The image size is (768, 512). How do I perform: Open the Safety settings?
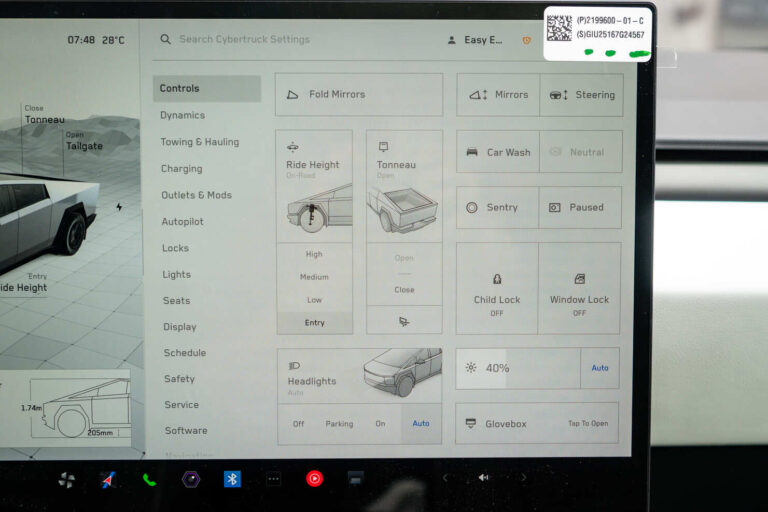click(179, 379)
